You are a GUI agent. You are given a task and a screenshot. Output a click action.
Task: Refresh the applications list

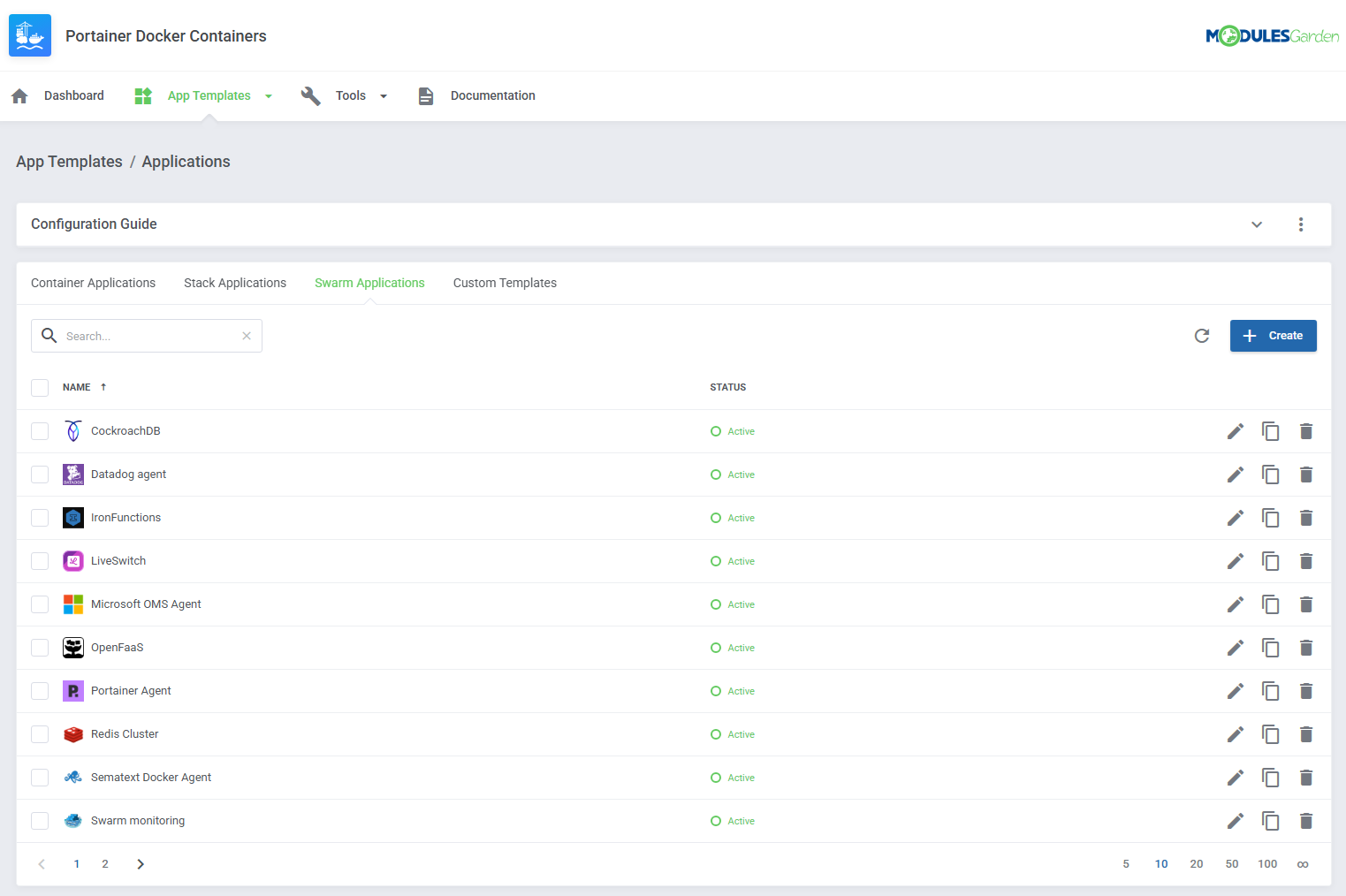[x=1201, y=336]
